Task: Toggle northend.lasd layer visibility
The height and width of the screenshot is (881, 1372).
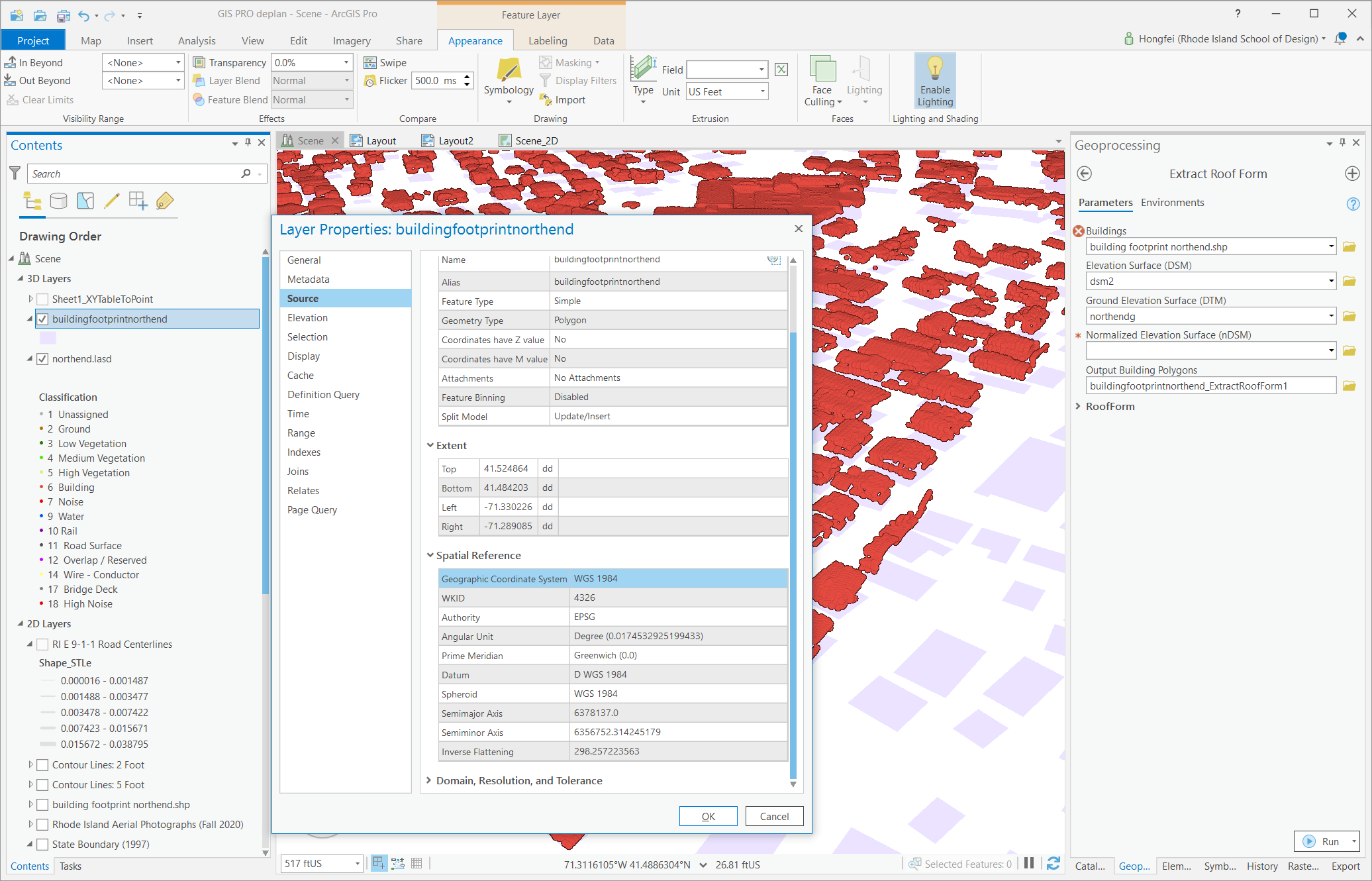Action: (x=42, y=359)
